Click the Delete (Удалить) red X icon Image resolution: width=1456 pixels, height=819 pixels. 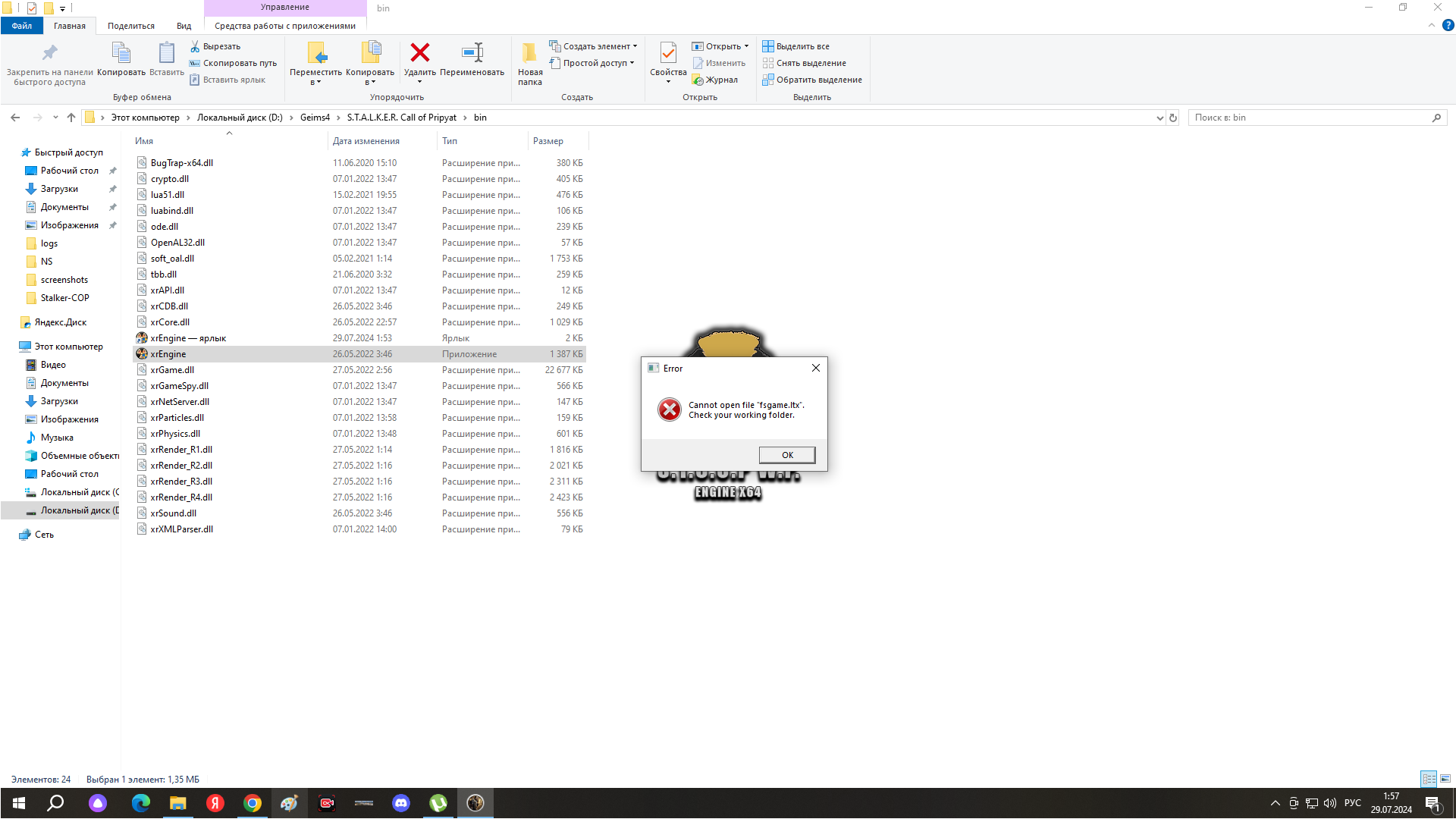pos(419,53)
